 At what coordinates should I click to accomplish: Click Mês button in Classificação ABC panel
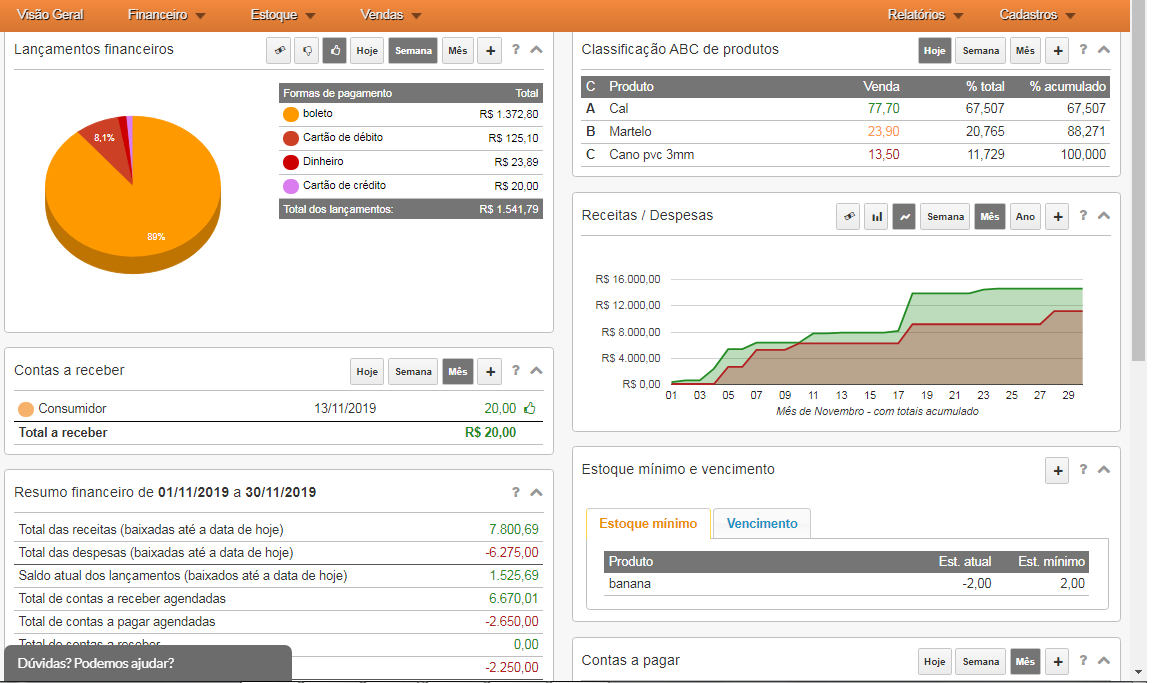pos(1024,50)
